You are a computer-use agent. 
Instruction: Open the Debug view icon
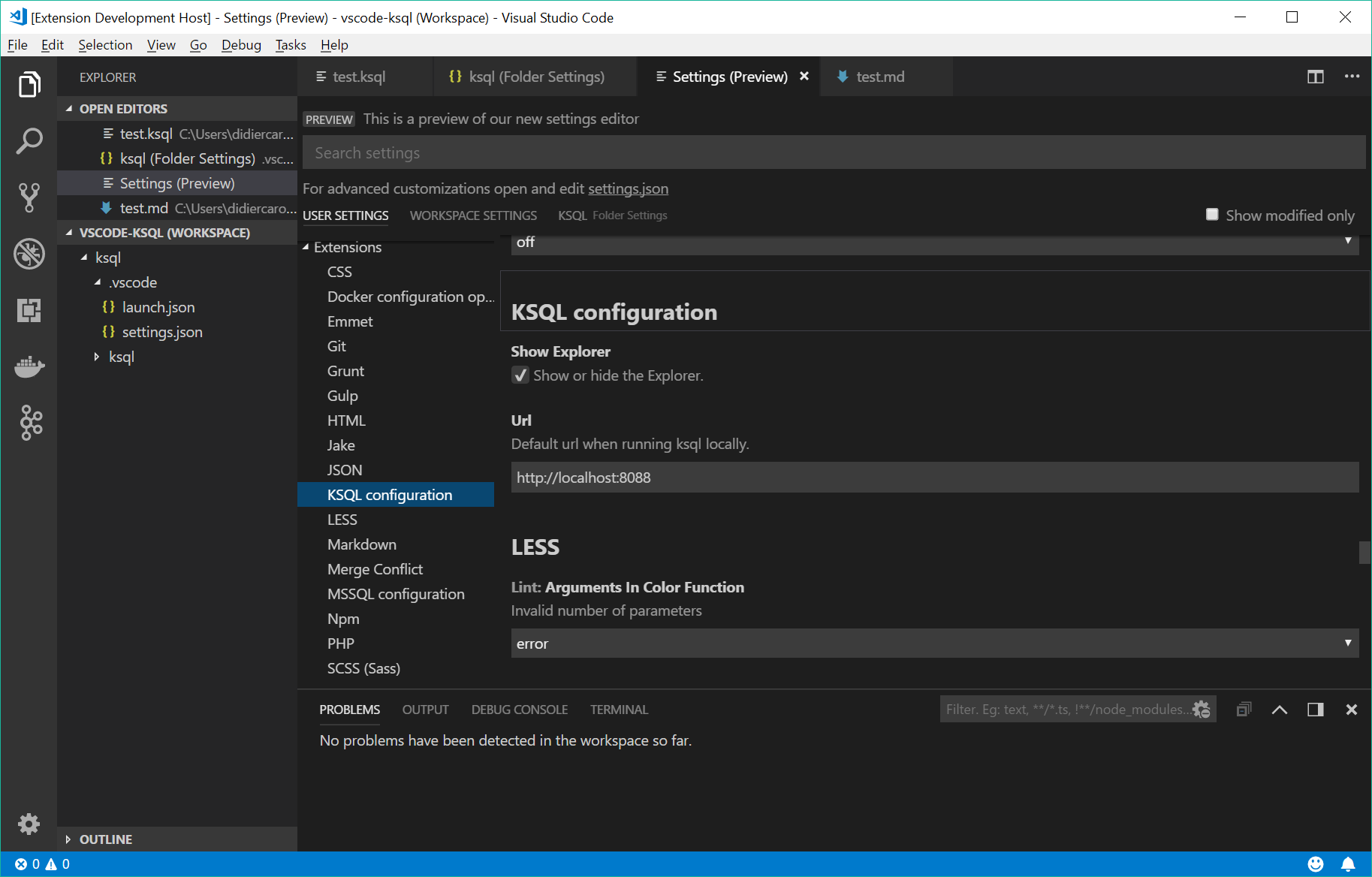click(29, 254)
